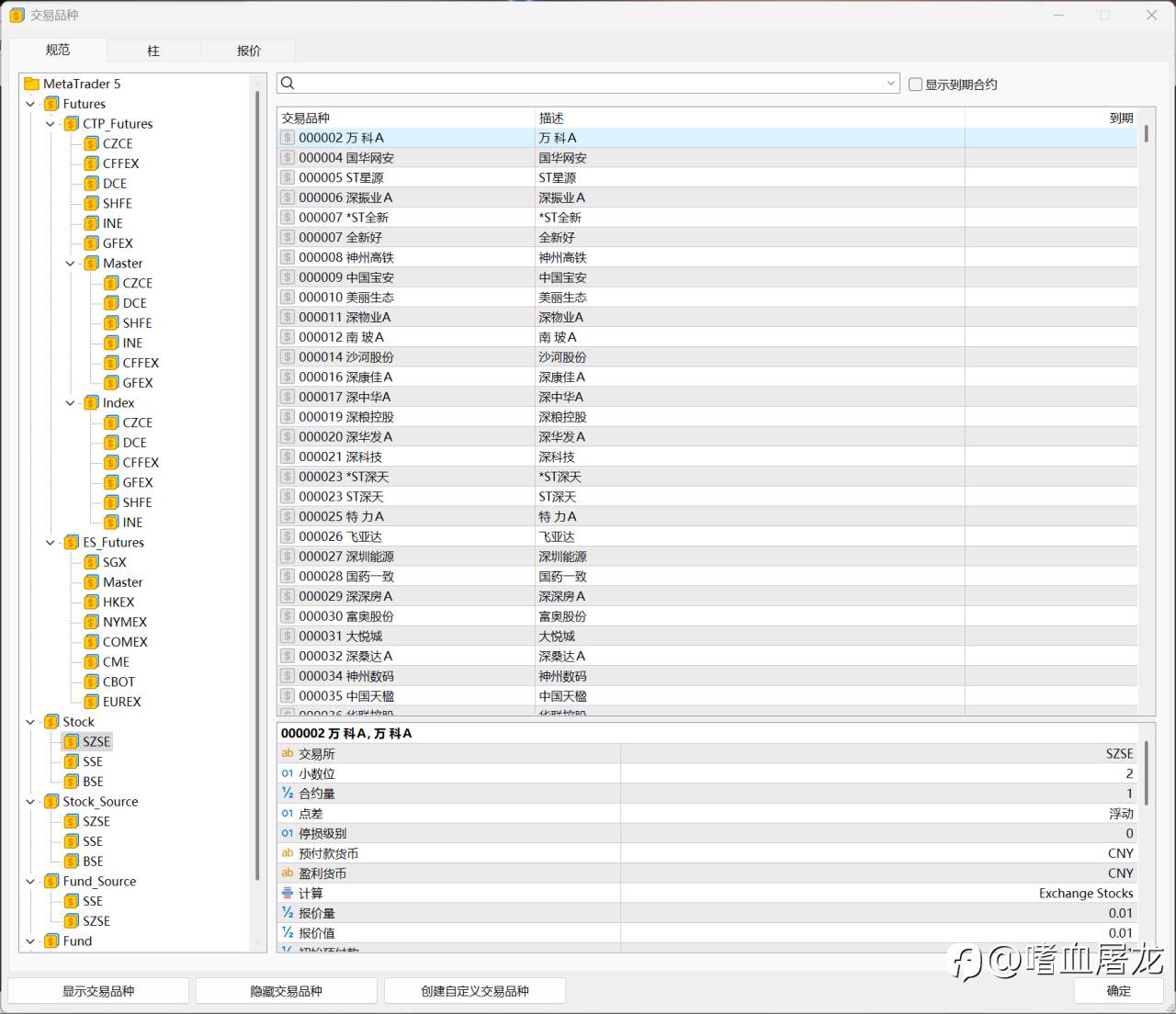Click the ab icon beside 盈利货币
1176x1014 pixels.
coord(288,873)
